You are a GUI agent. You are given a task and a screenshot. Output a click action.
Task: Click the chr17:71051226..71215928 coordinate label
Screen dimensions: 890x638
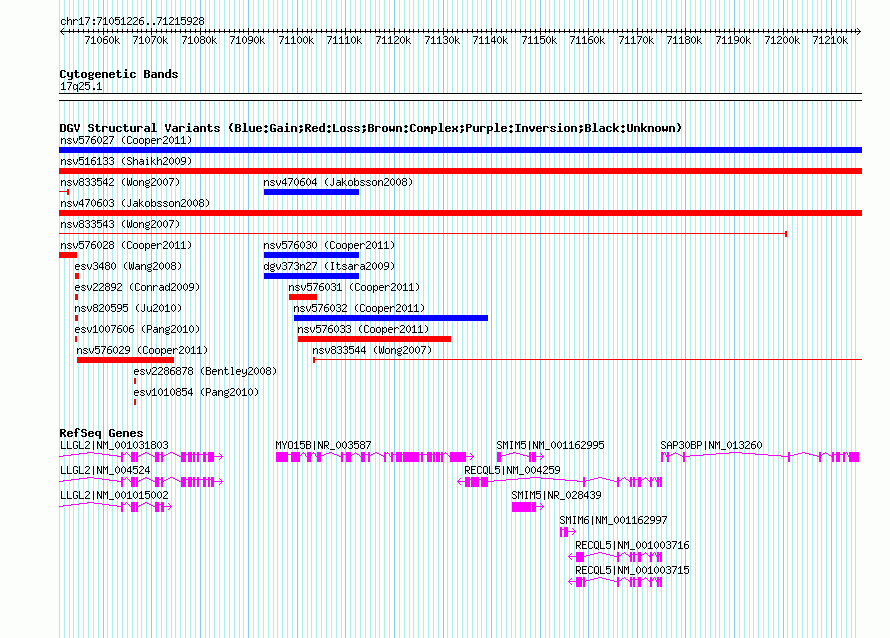(x=132, y=21)
